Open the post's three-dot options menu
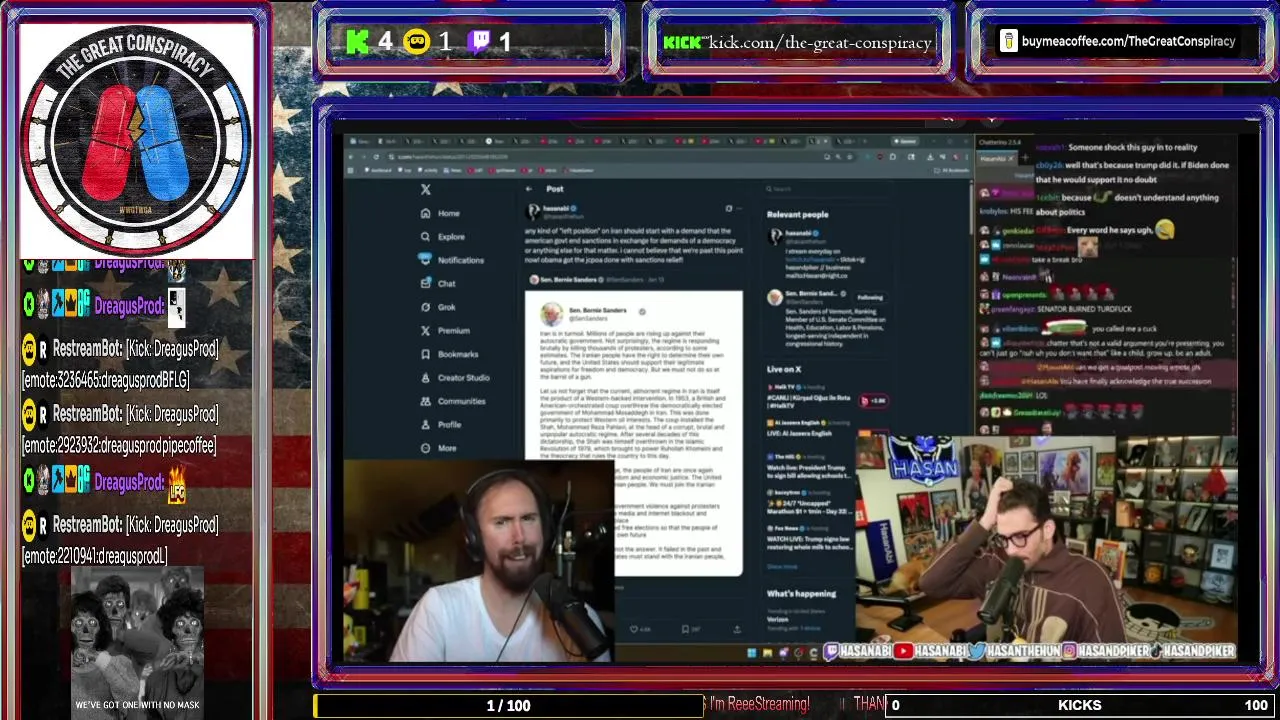The width and height of the screenshot is (1280, 720). click(x=740, y=208)
